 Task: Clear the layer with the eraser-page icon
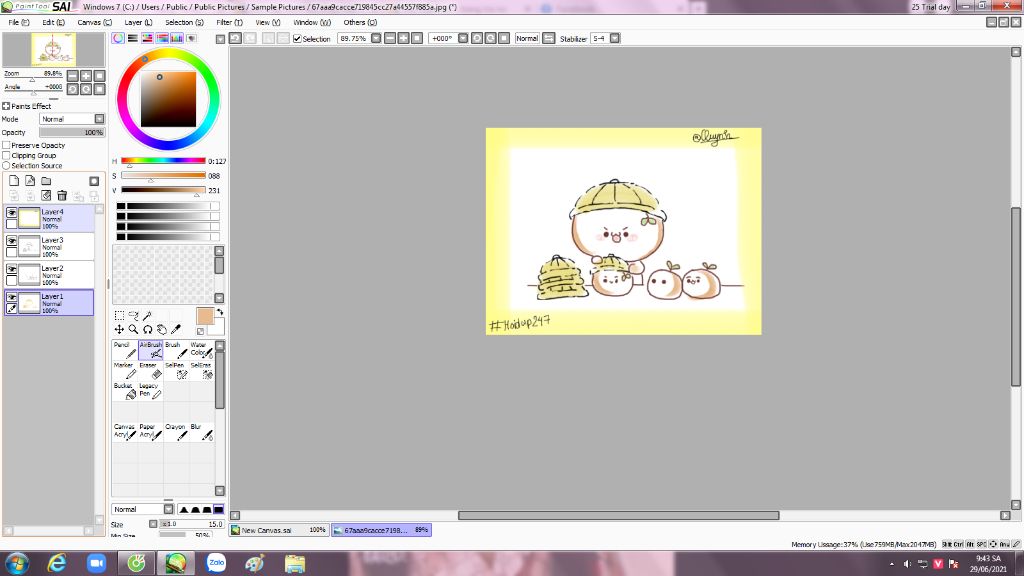point(46,195)
